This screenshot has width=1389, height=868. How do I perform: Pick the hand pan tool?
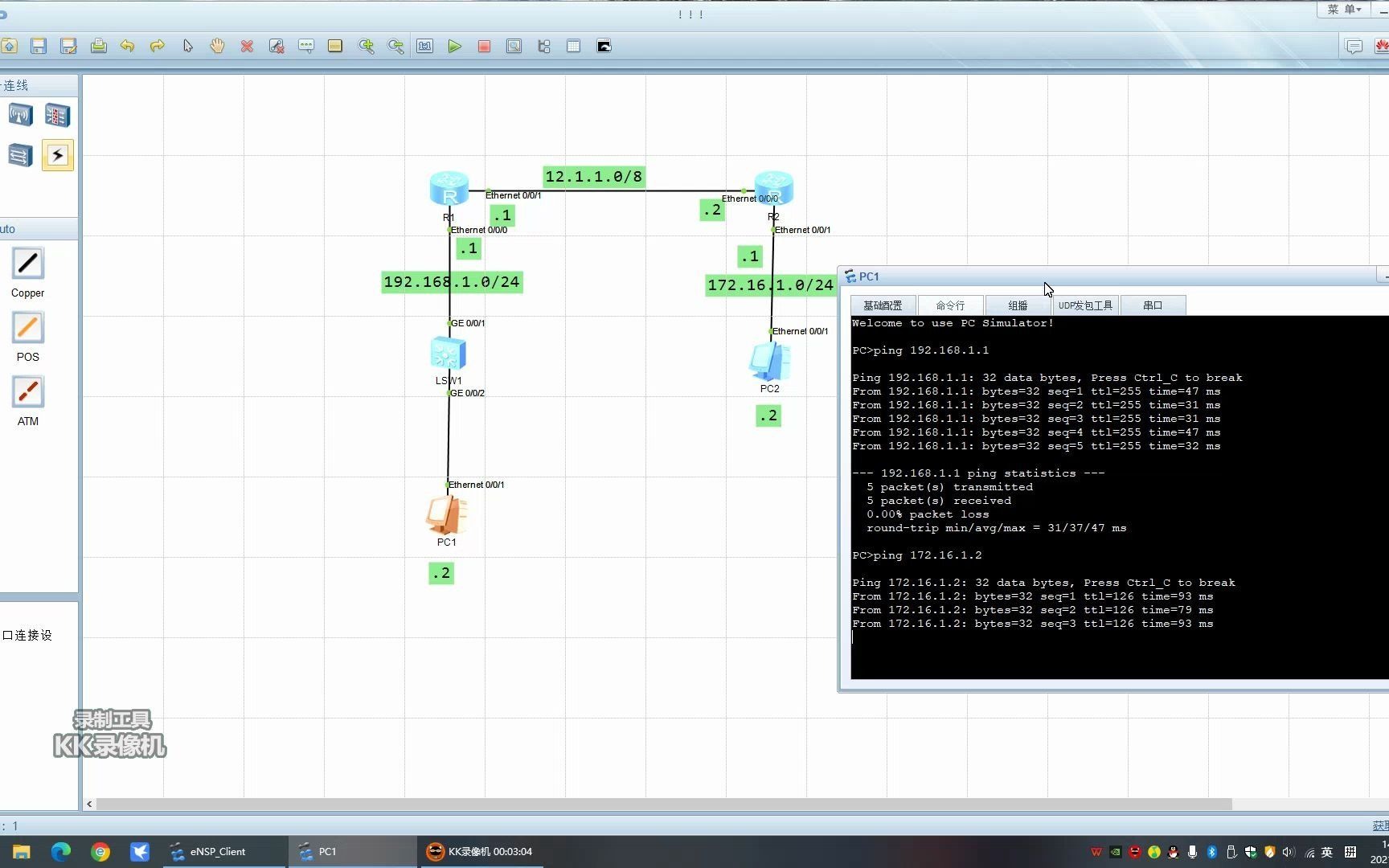[216, 46]
